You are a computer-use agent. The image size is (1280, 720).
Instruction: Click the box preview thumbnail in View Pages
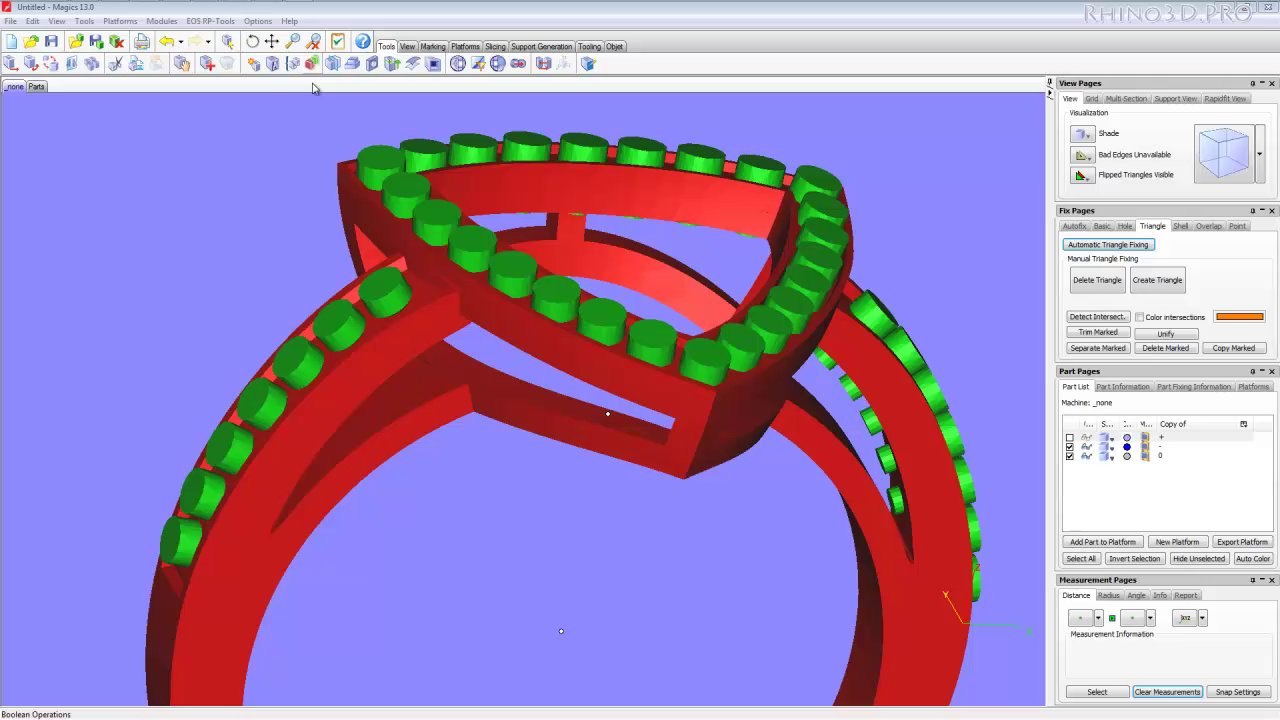pos(1224,154)
